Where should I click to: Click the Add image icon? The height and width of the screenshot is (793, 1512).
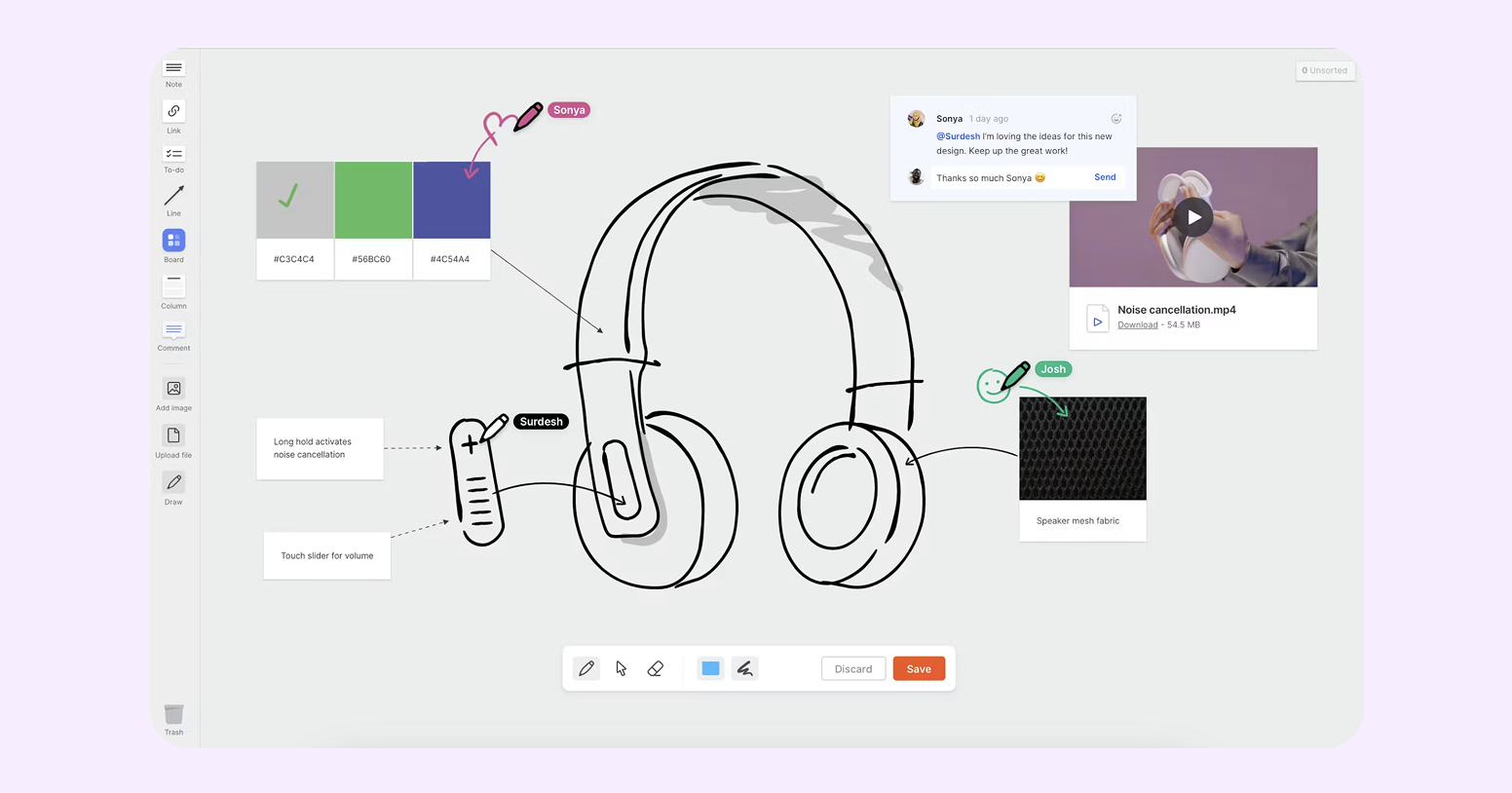[173, 389]
